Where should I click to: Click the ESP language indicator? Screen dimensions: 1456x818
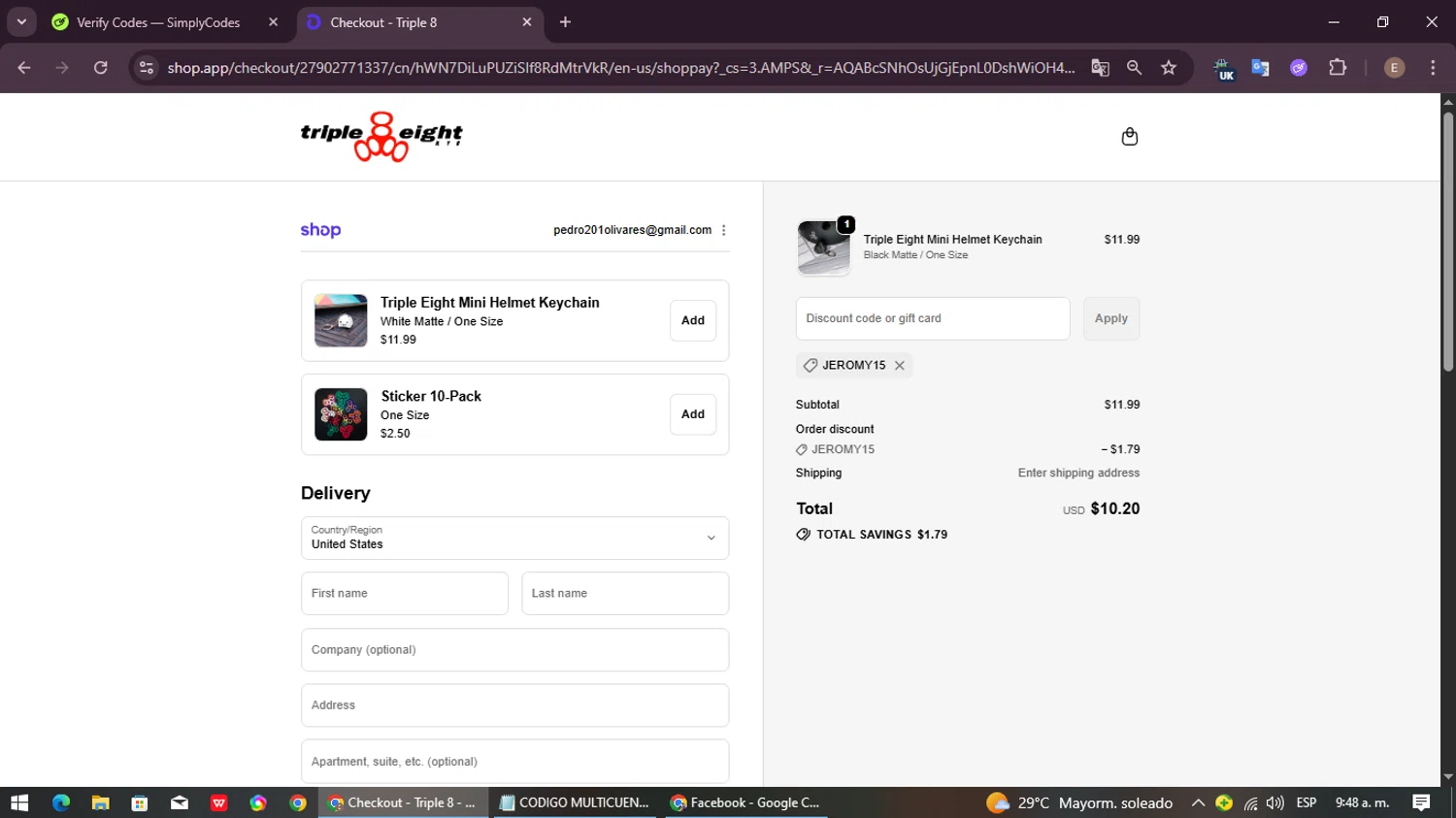pos(1307,802)
